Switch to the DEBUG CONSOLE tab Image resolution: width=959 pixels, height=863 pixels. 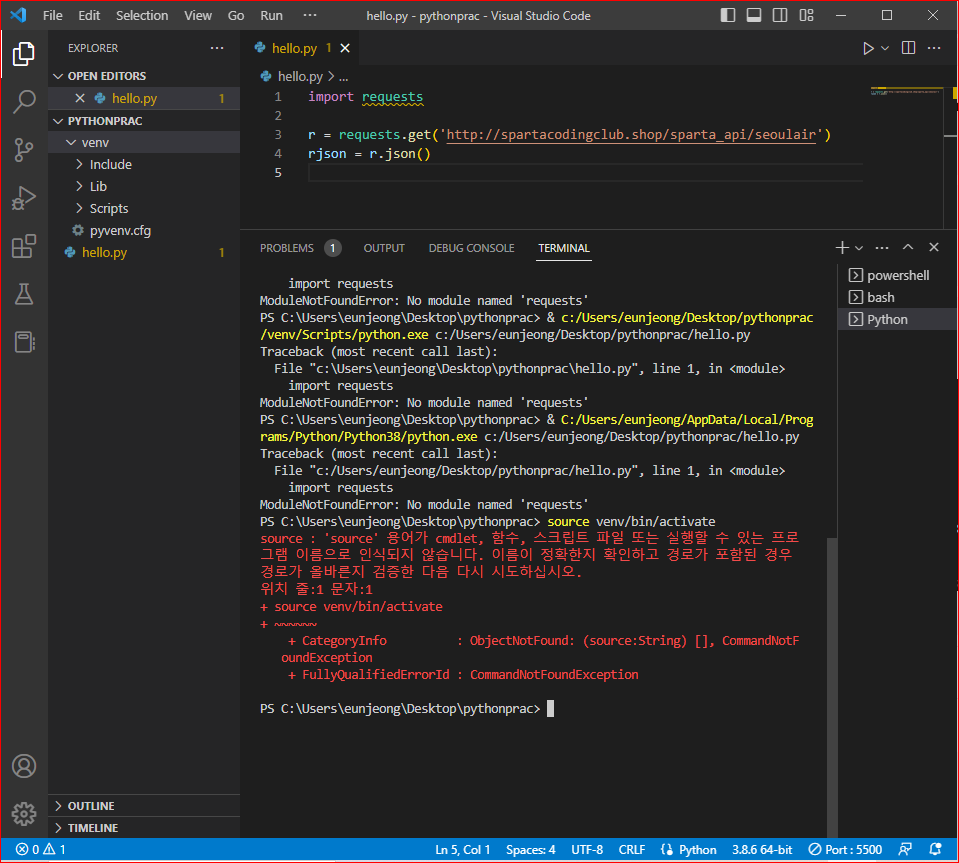pos(471,248)
